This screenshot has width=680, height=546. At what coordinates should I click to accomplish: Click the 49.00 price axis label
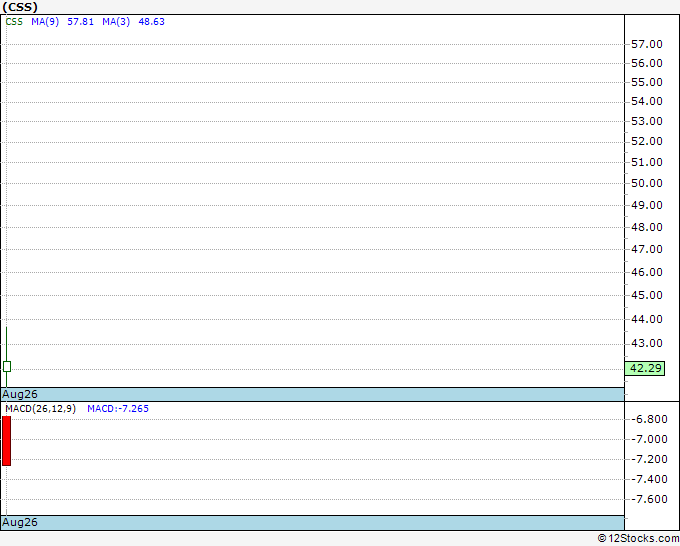647,205
